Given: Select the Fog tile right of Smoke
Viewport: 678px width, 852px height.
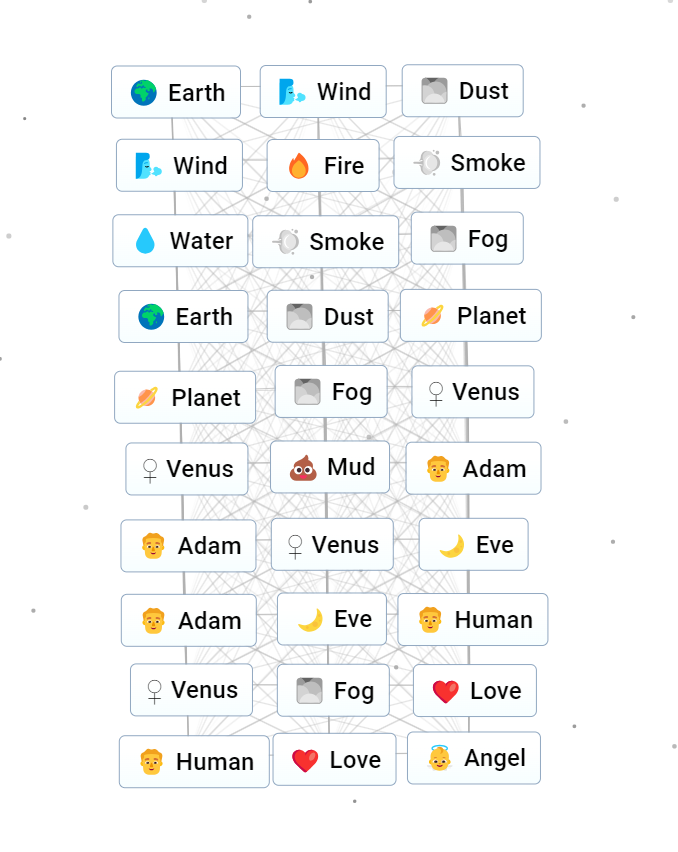Looking at the screenshot, I should (466, 239).
